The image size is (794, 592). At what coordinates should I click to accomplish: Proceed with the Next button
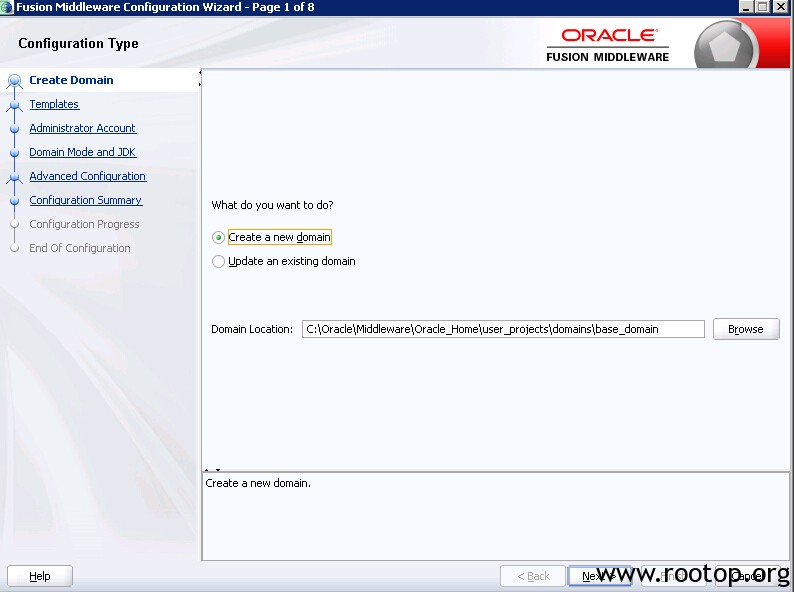click(600, 576)
